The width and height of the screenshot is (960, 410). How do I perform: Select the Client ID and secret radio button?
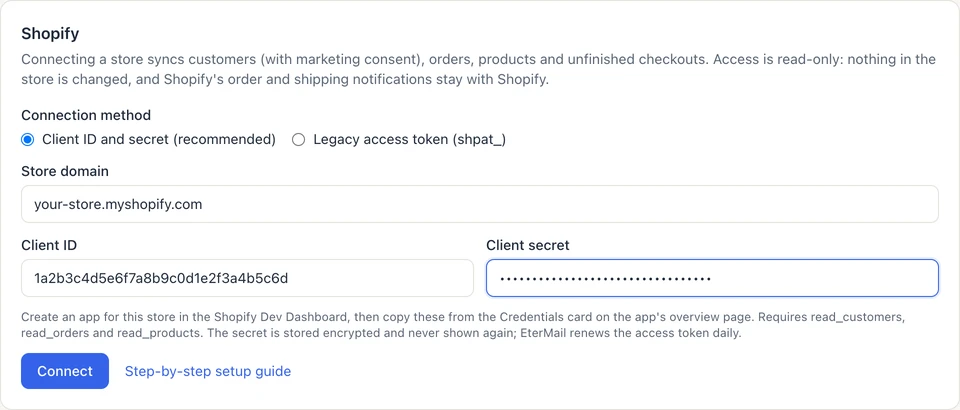[28, 140]
